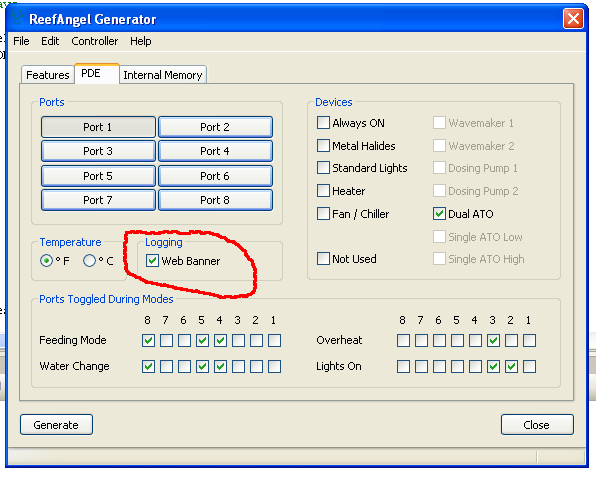The width and height of the screenshot is (596, 477).
Task: Select the Port 3 button
Action: pos(98,151)
